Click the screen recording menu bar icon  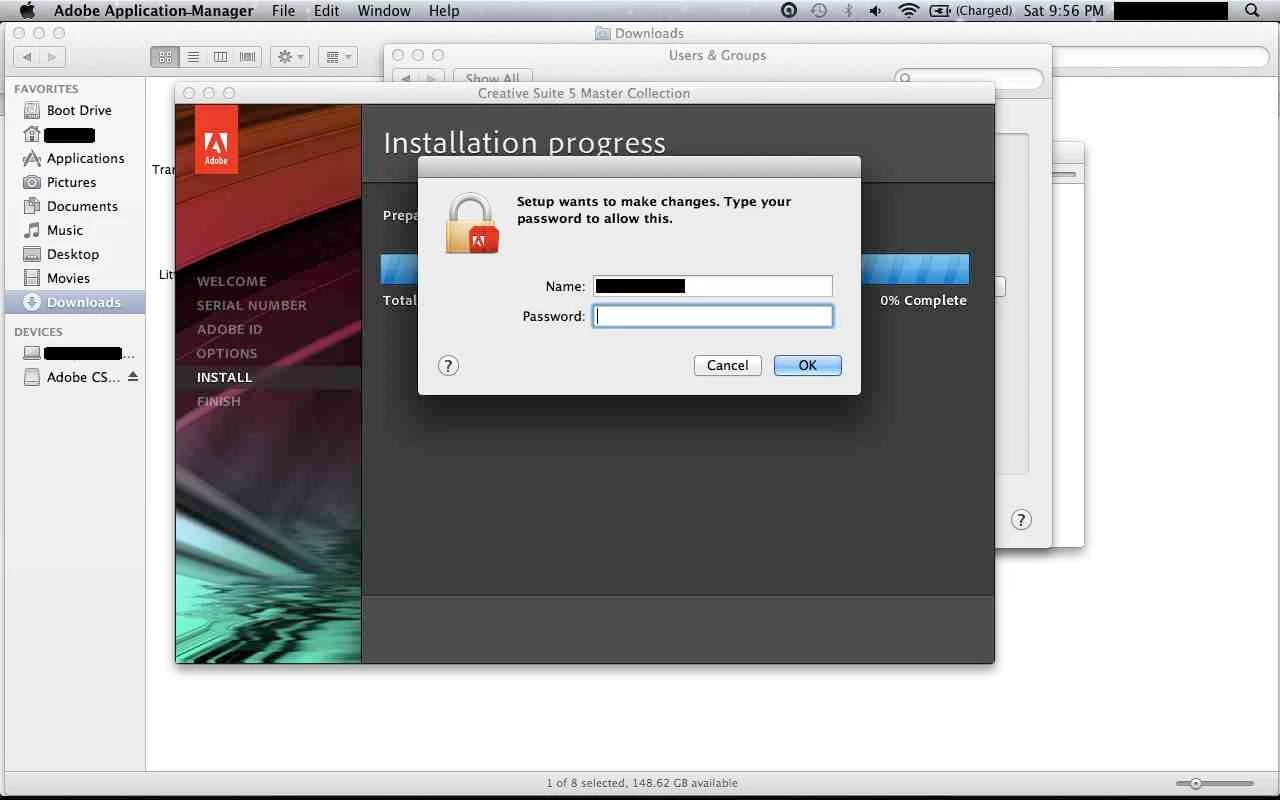click(x=789, y=11)
